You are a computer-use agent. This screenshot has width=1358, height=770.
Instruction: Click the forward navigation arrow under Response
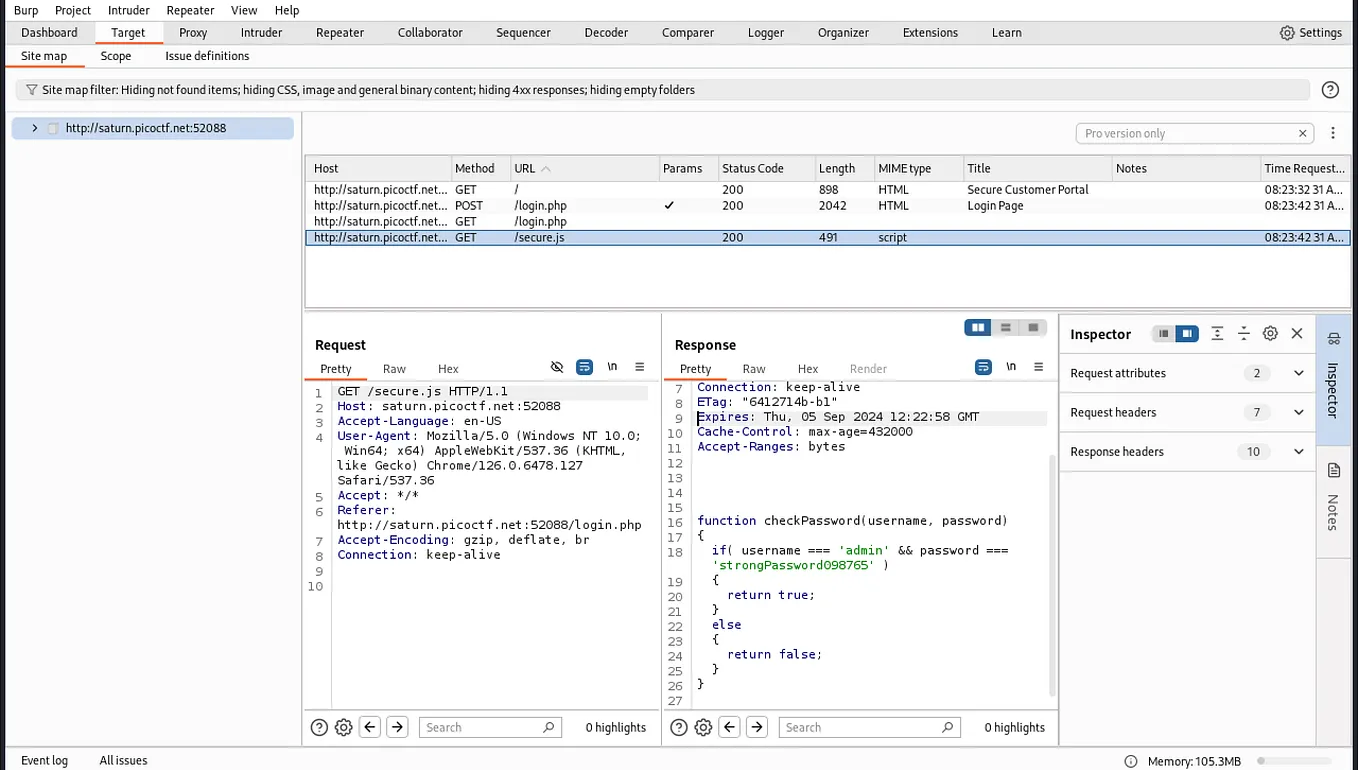757,727
